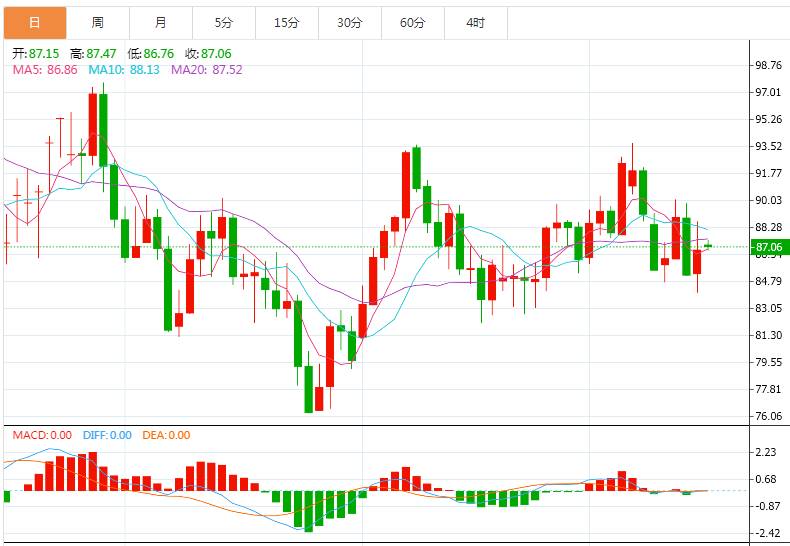790x546 pixels.
Task: Click the -2.42 MACD axis label
Action: coord(766,533)
